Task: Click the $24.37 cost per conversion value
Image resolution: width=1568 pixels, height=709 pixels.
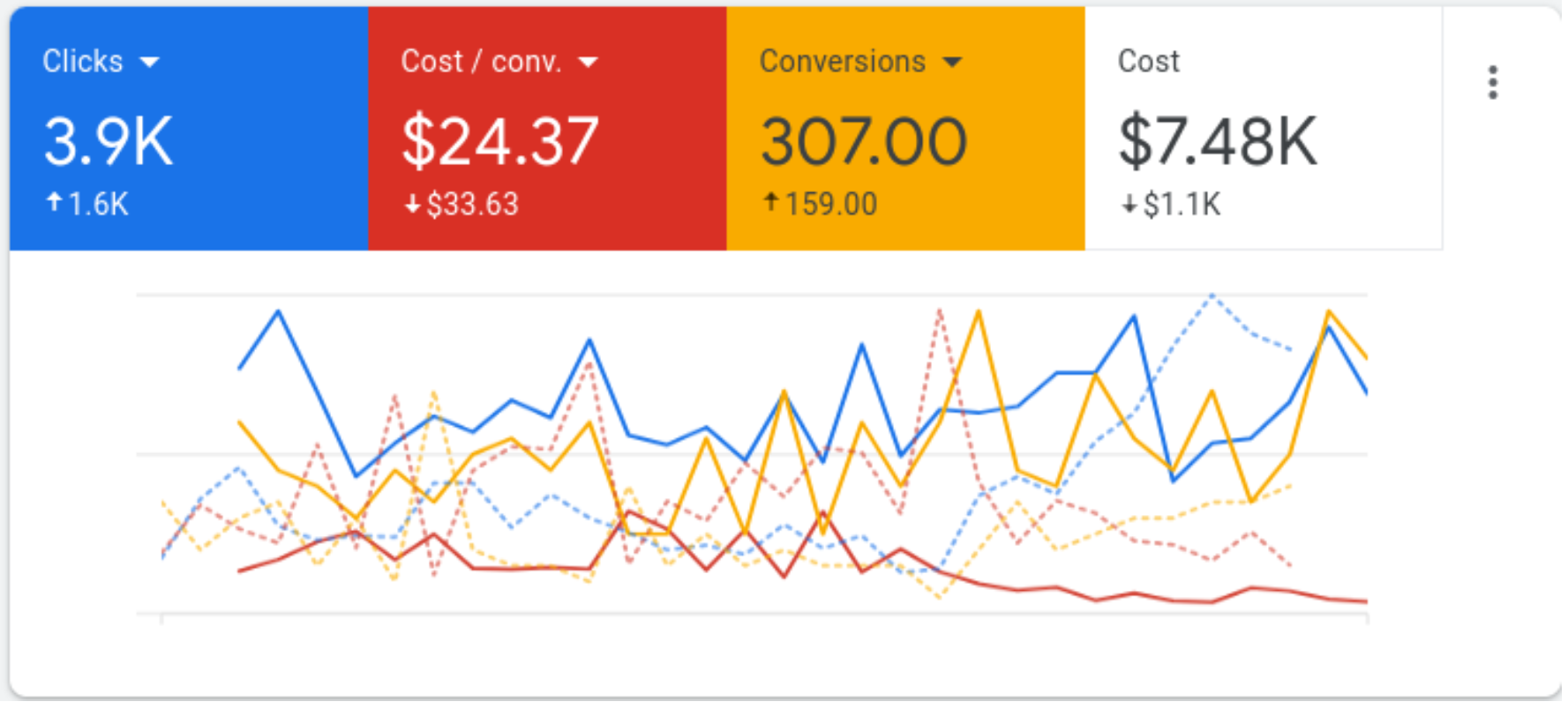Action: pyautogui.click(x=500, y=142)
